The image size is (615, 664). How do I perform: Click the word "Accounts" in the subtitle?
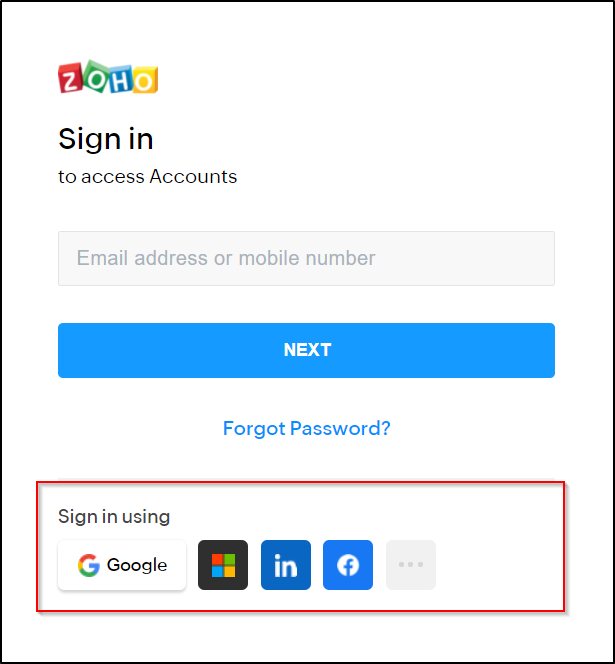193,177
